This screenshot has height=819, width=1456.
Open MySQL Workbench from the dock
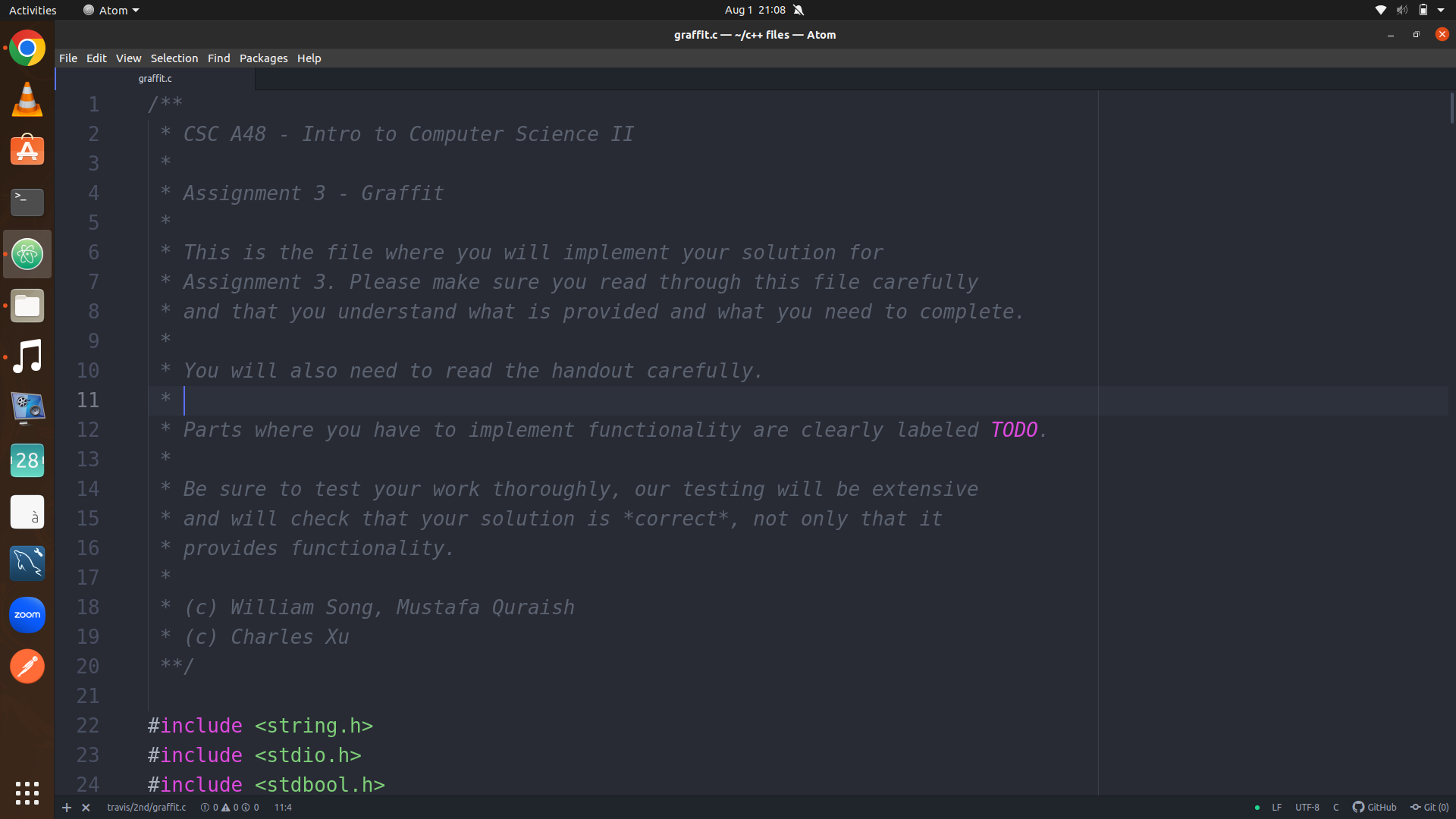[x=27, y=563]
